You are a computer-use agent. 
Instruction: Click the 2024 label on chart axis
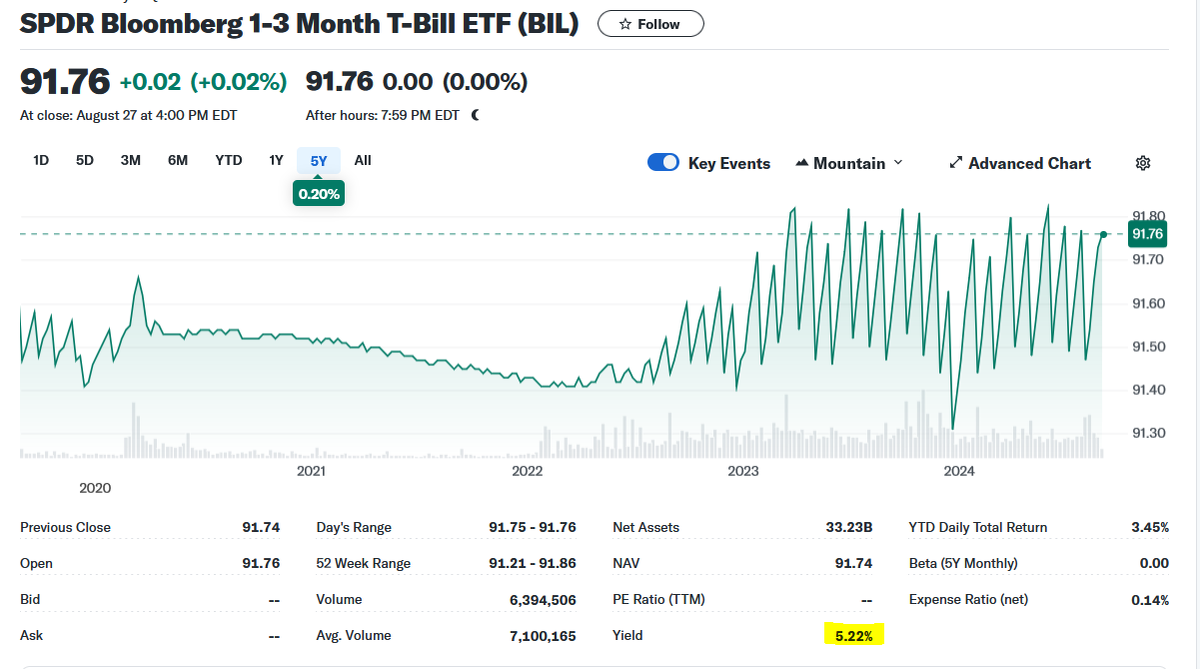pyautogui.click(x=959, y=470)
